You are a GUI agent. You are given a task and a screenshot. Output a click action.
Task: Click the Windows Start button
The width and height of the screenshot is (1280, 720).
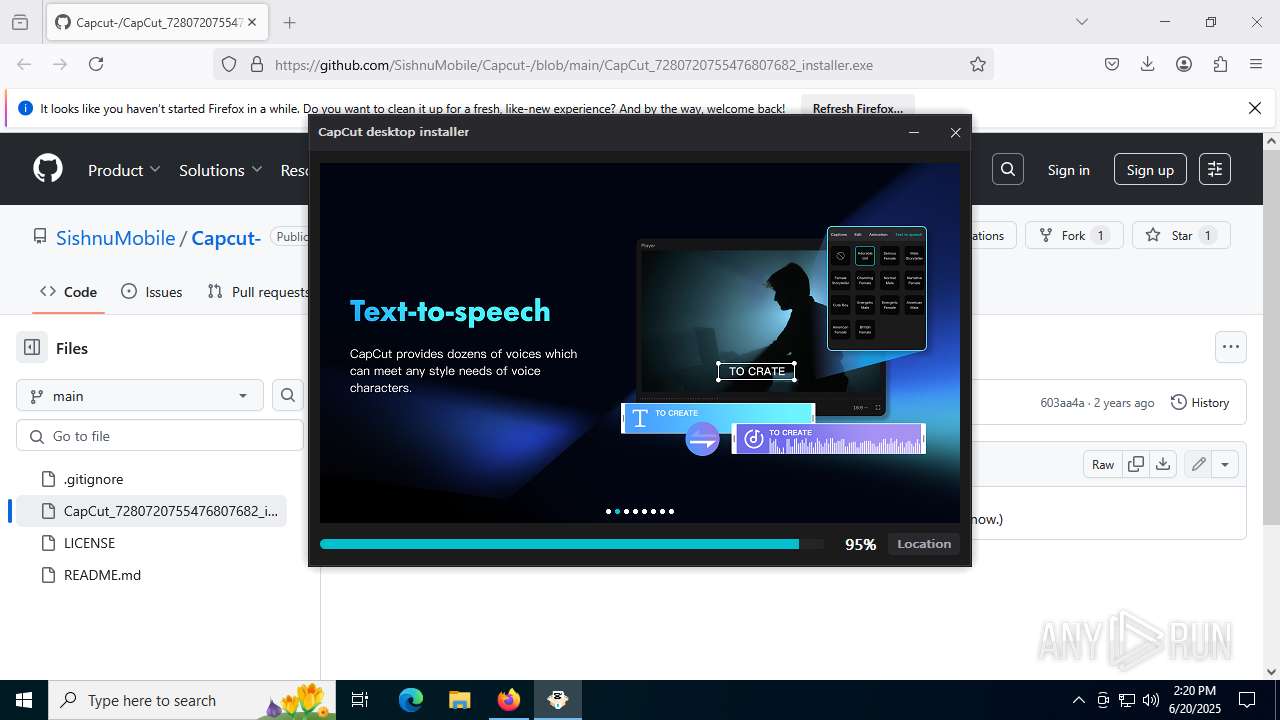coord(24,700)
